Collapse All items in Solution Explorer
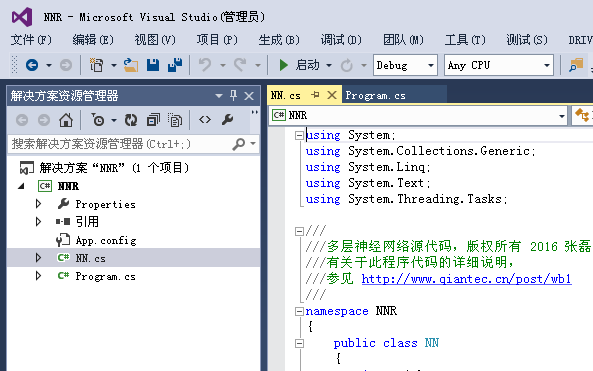593x371 pixels. [x=153, y=120]
